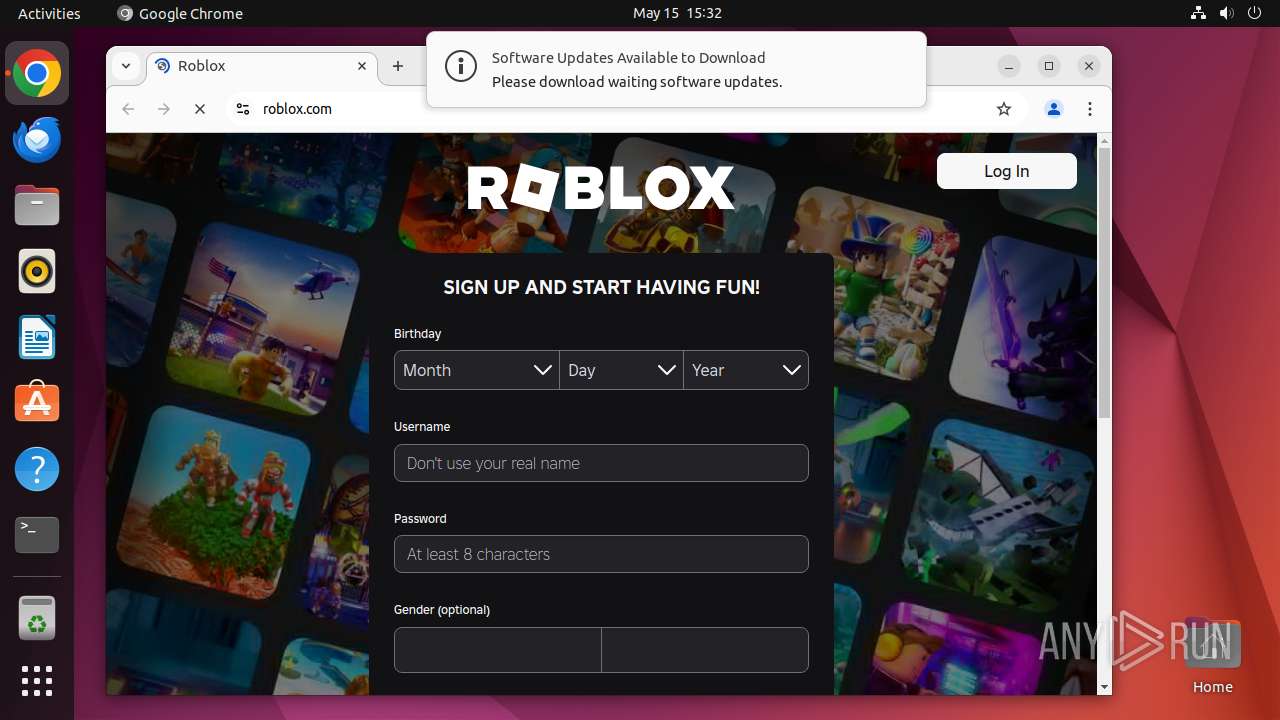Click the Gender (optional) label
The width and height of the screenshot is (1280, 720).
click(x=442, y=610)
